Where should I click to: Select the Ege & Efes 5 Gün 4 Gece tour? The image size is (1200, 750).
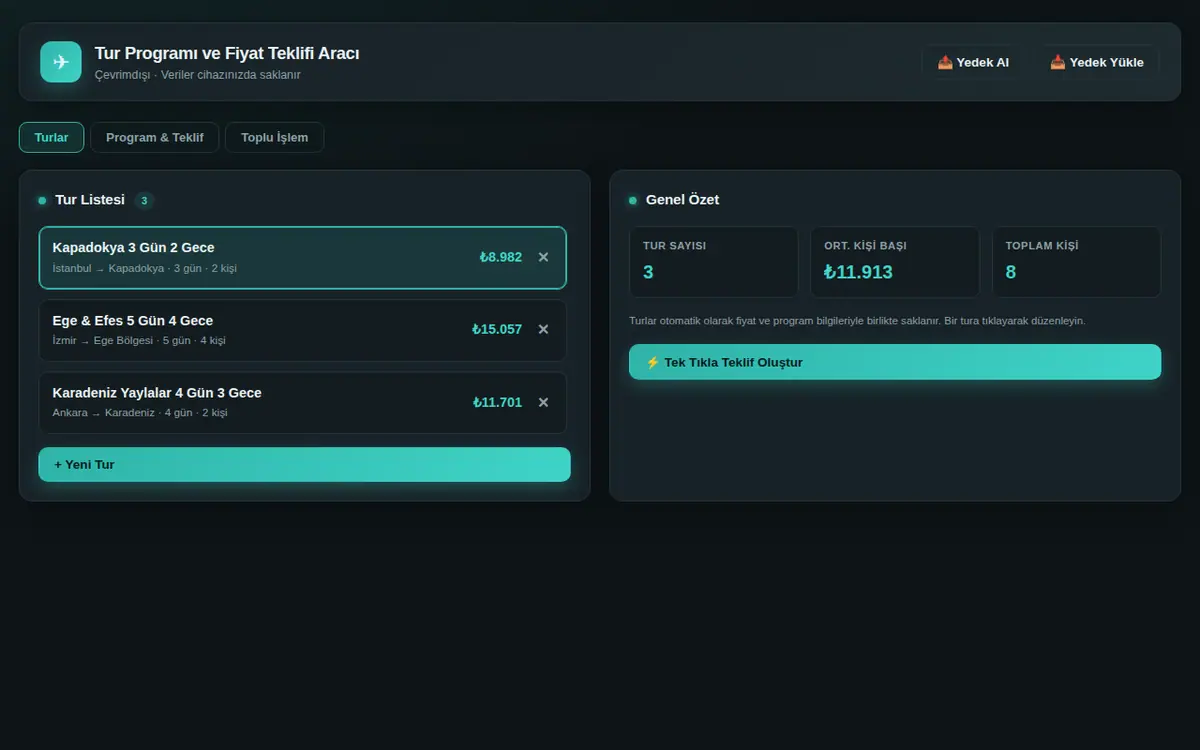(302, 330)
